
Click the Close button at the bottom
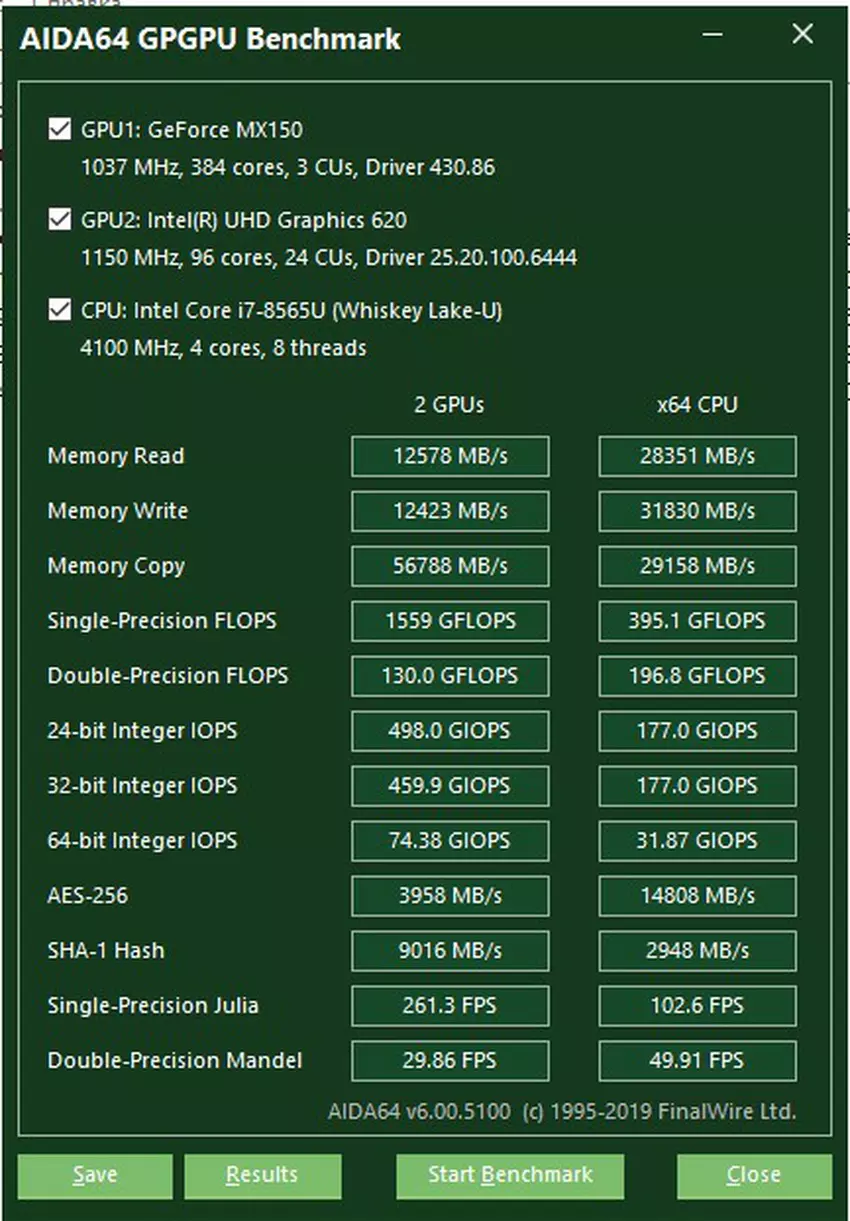(753, 1175)
